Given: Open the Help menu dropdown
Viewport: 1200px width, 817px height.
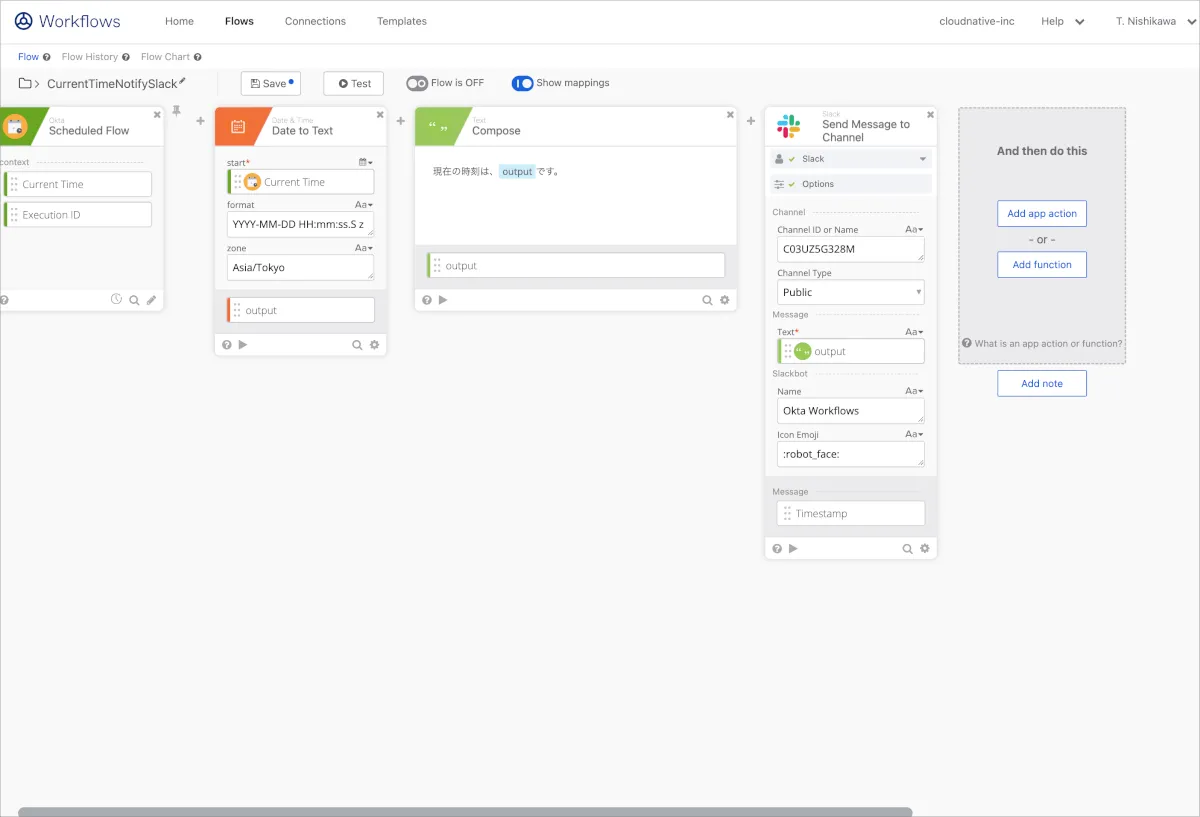Looking at the screenshot, I should (1062, 21).
